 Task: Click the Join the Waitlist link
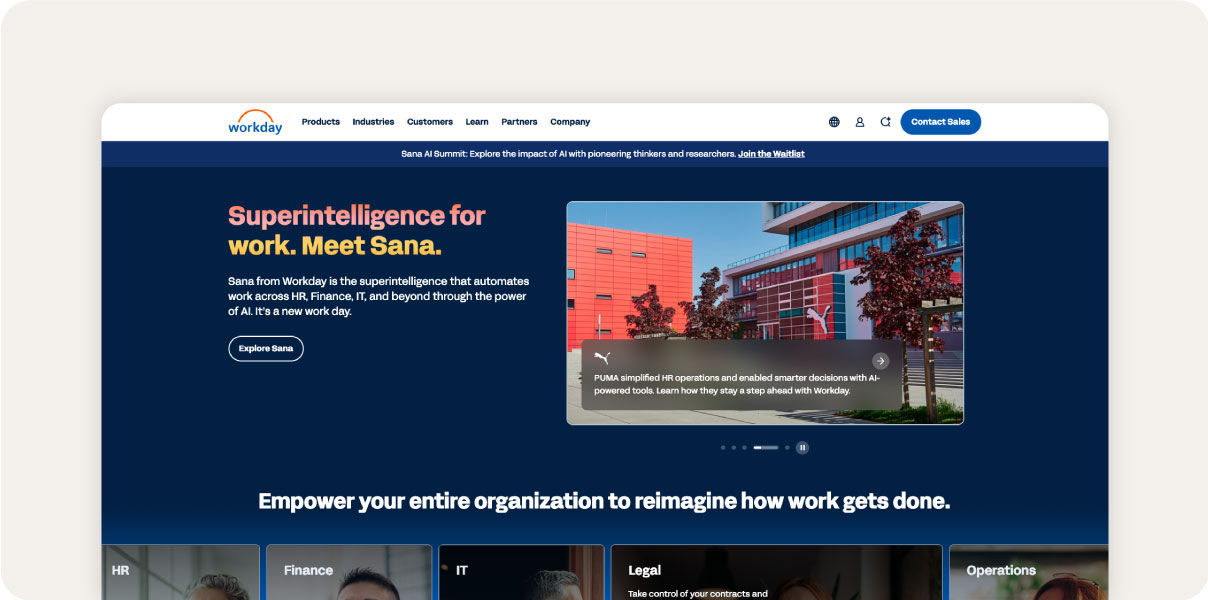click(771, 154)
